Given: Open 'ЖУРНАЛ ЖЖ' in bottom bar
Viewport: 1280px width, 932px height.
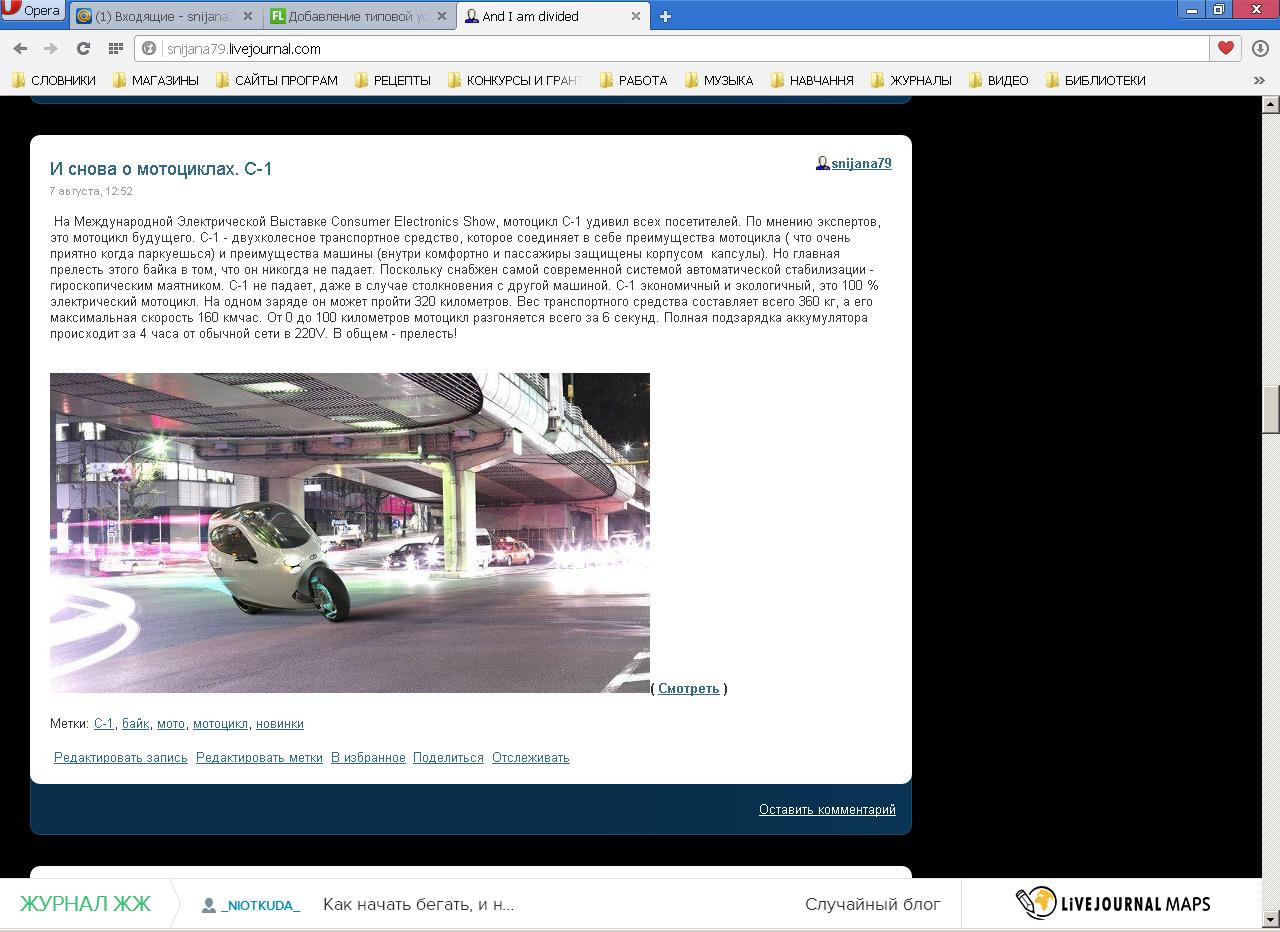Looking at the screenshot, I should 86,904.
